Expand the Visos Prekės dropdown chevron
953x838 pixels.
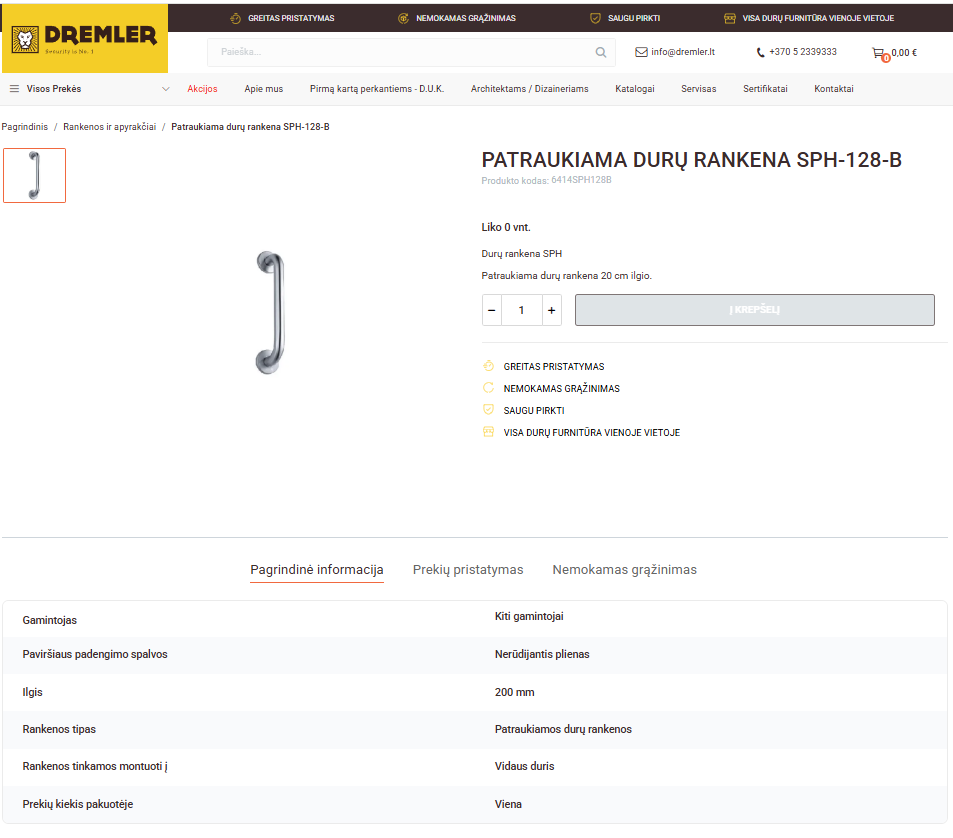(x=166, y=89)
